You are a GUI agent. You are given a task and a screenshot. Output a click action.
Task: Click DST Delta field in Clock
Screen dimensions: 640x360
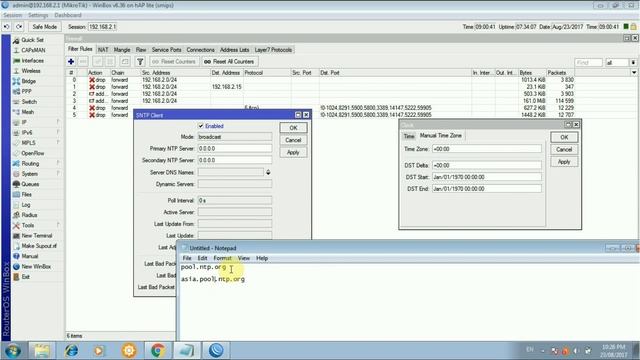tap(487, 165)
